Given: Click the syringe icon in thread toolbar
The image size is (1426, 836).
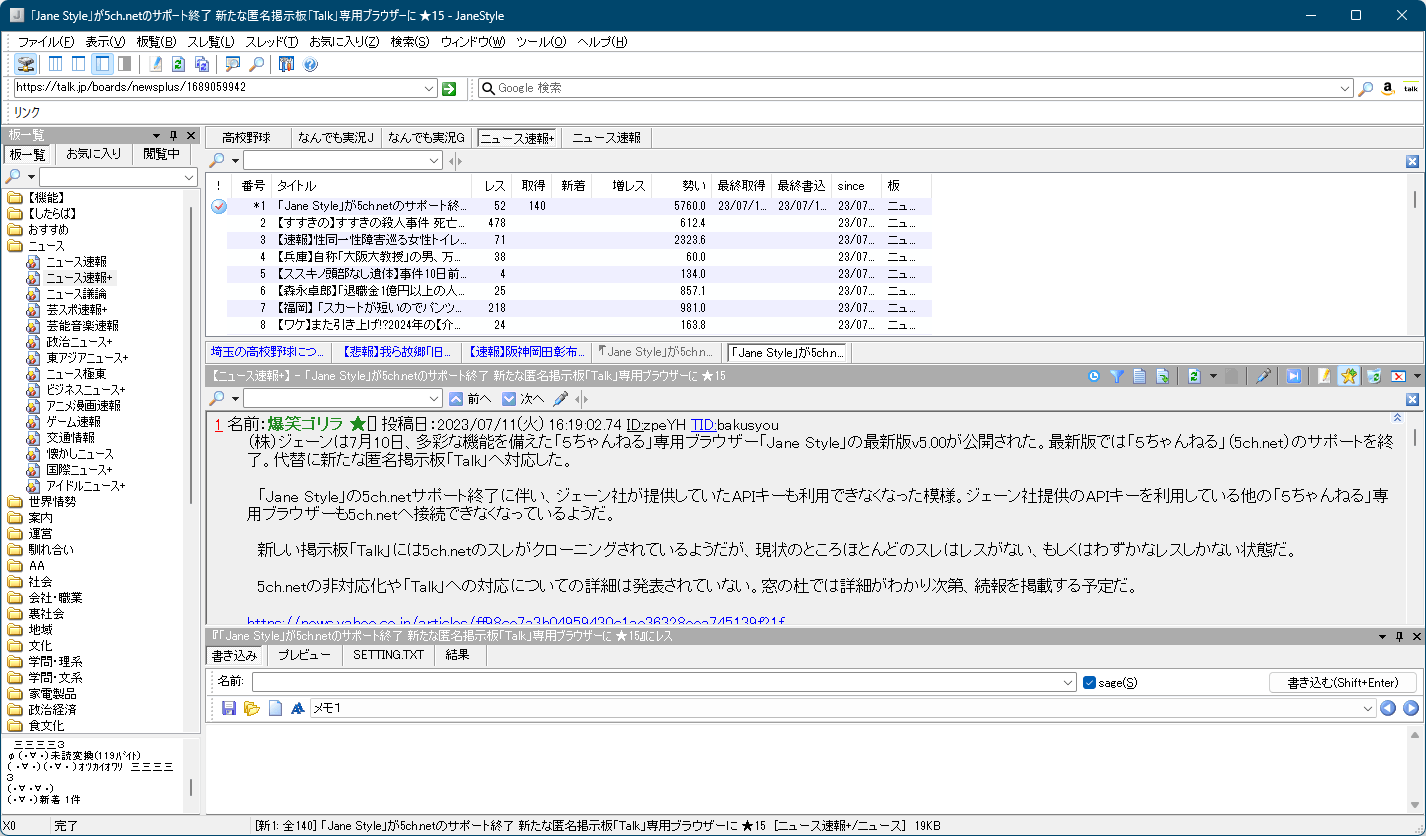Looking at the screenshot, I should pos(1264,376).
